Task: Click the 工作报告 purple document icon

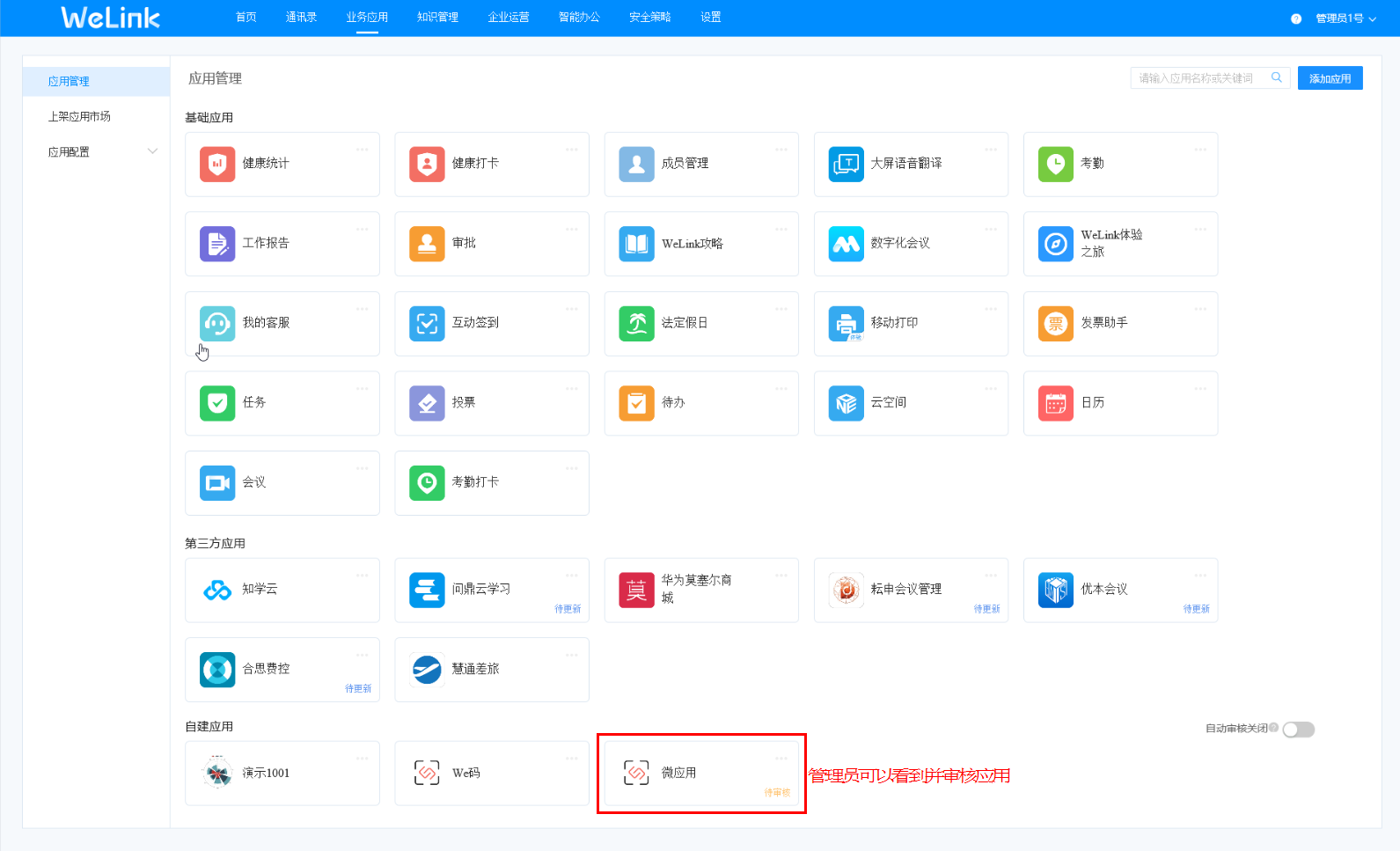Action: coord(217,244)
